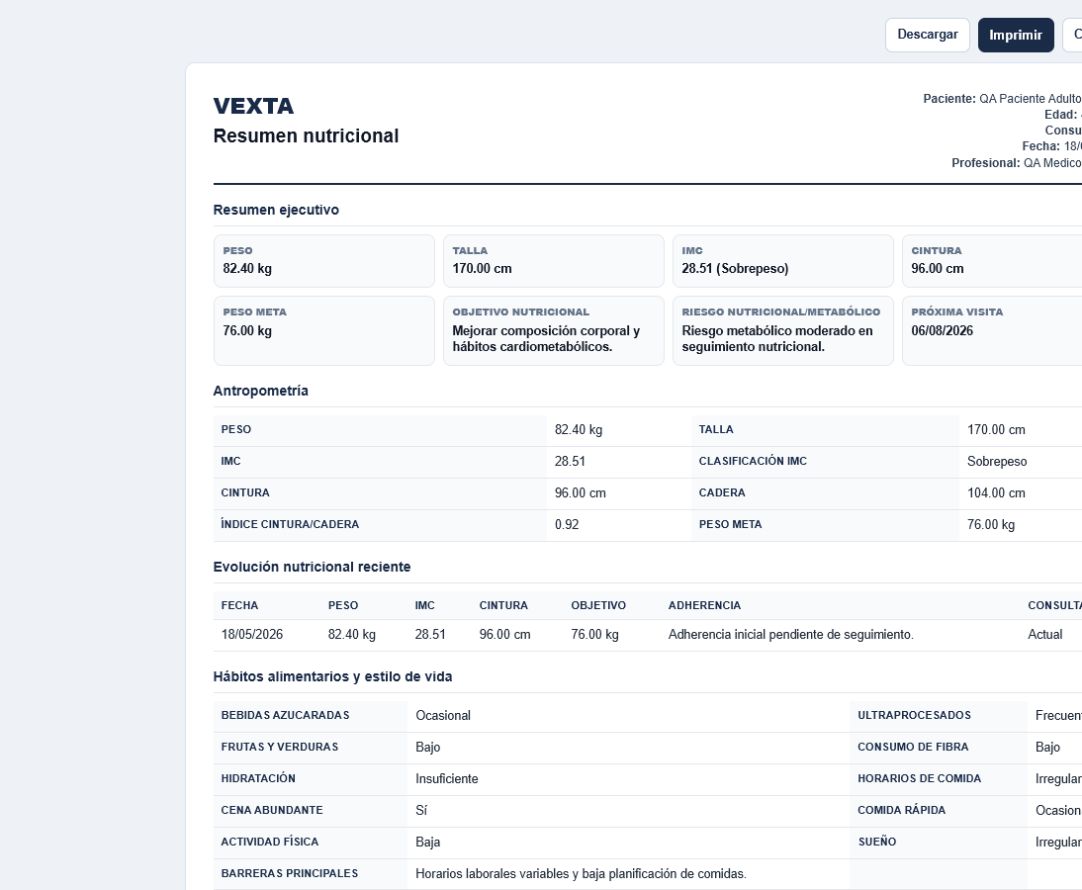Select the date 18/05/2026 in the evolution table
The width and height of the screenshot is (1082, 890).
click(x=252, y=635)
